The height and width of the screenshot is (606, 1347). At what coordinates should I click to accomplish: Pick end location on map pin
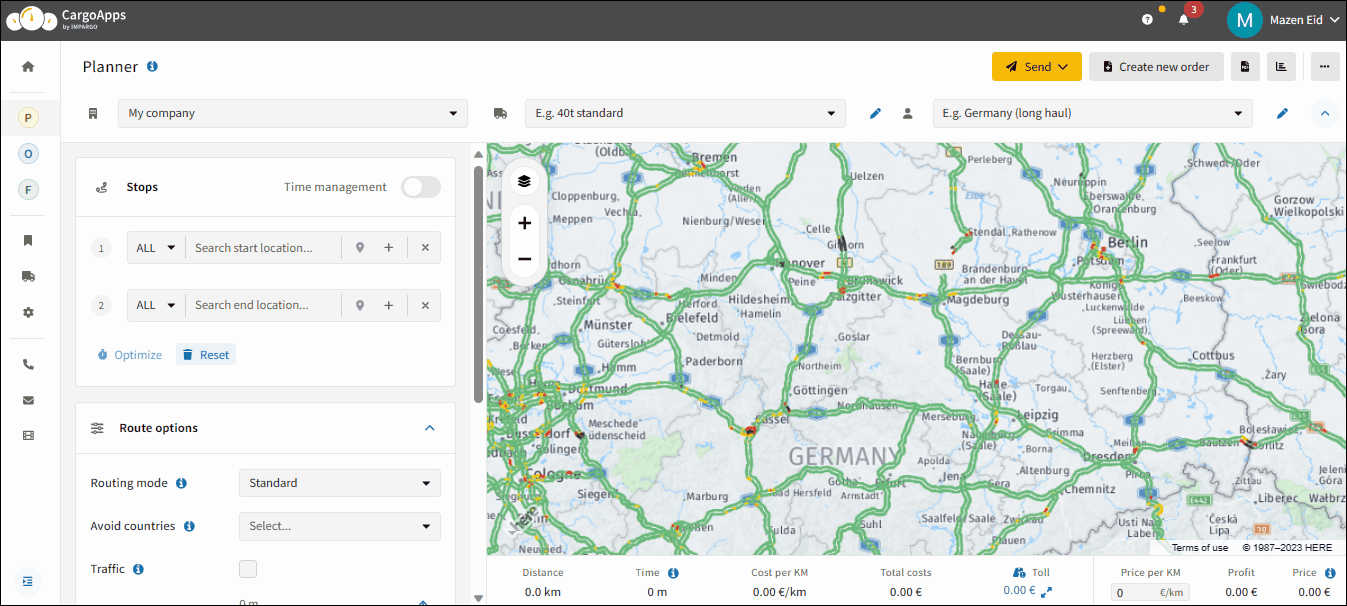[360, 305]
